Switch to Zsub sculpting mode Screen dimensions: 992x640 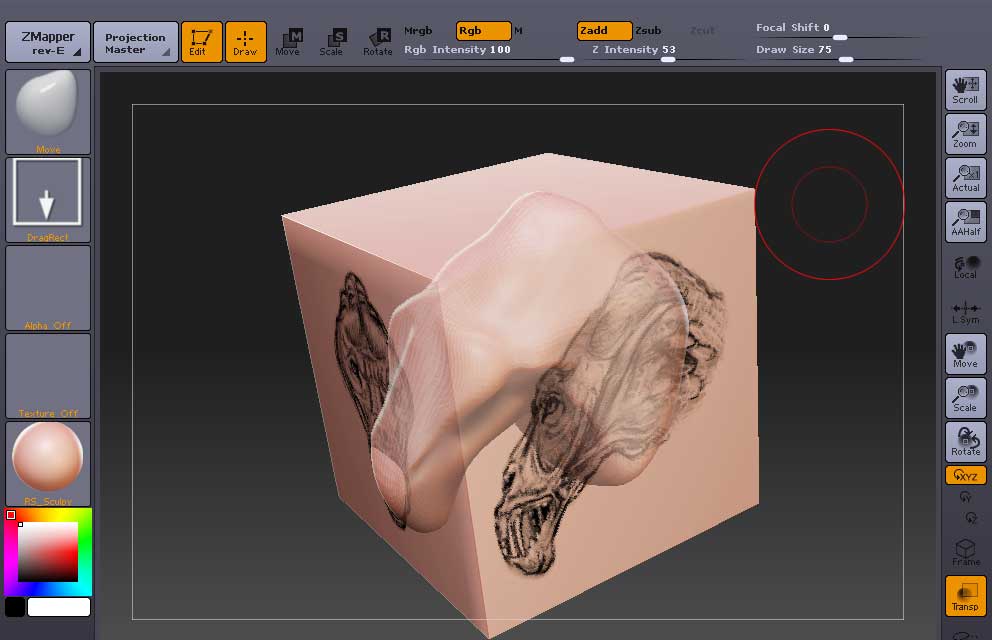(648, 31)
